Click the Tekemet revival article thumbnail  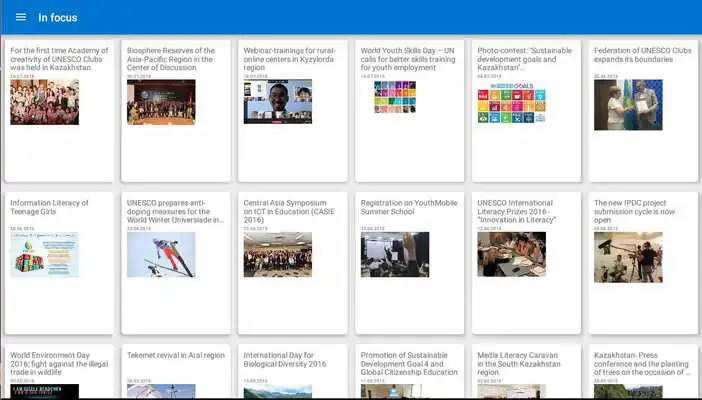click(161, 391)
